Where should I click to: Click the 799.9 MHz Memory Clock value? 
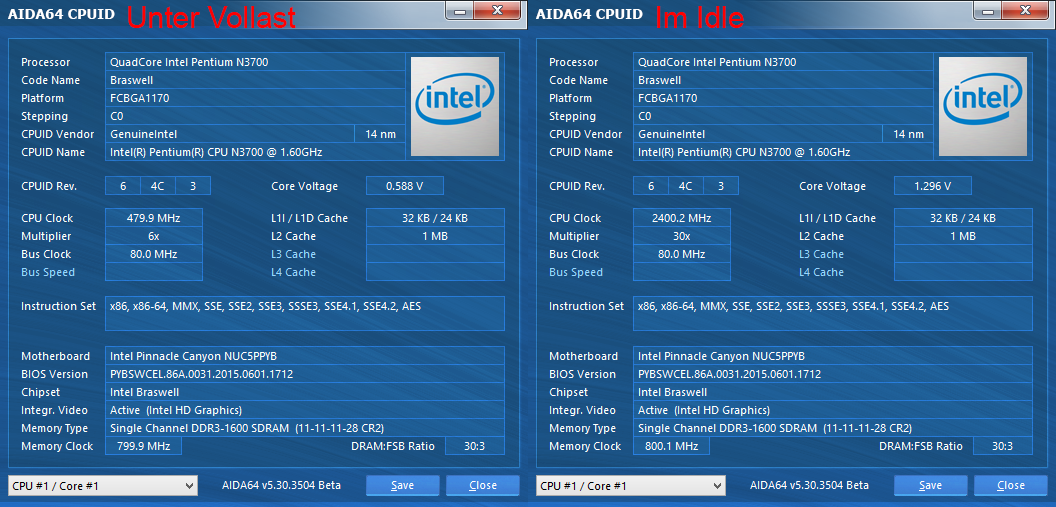pyautogui.click(x=143, y=446)
